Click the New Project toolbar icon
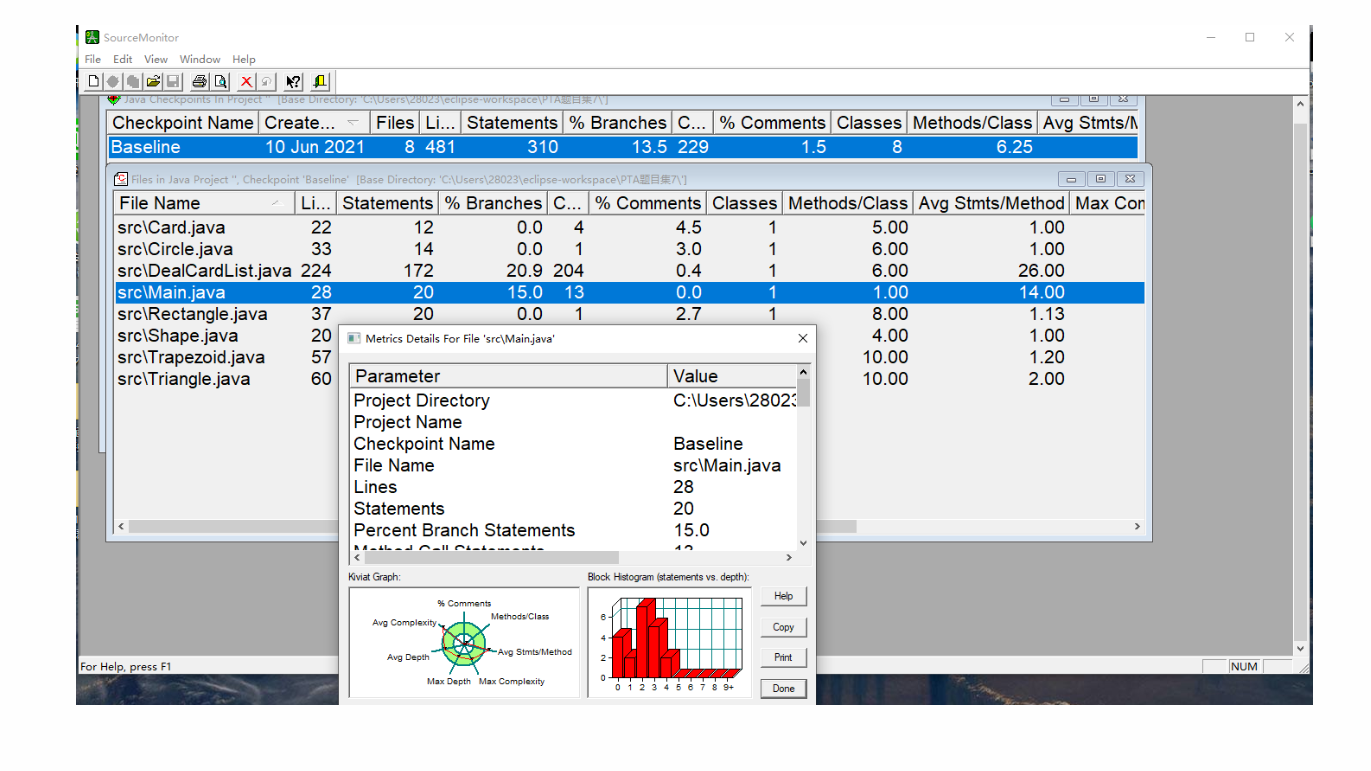 93,81
